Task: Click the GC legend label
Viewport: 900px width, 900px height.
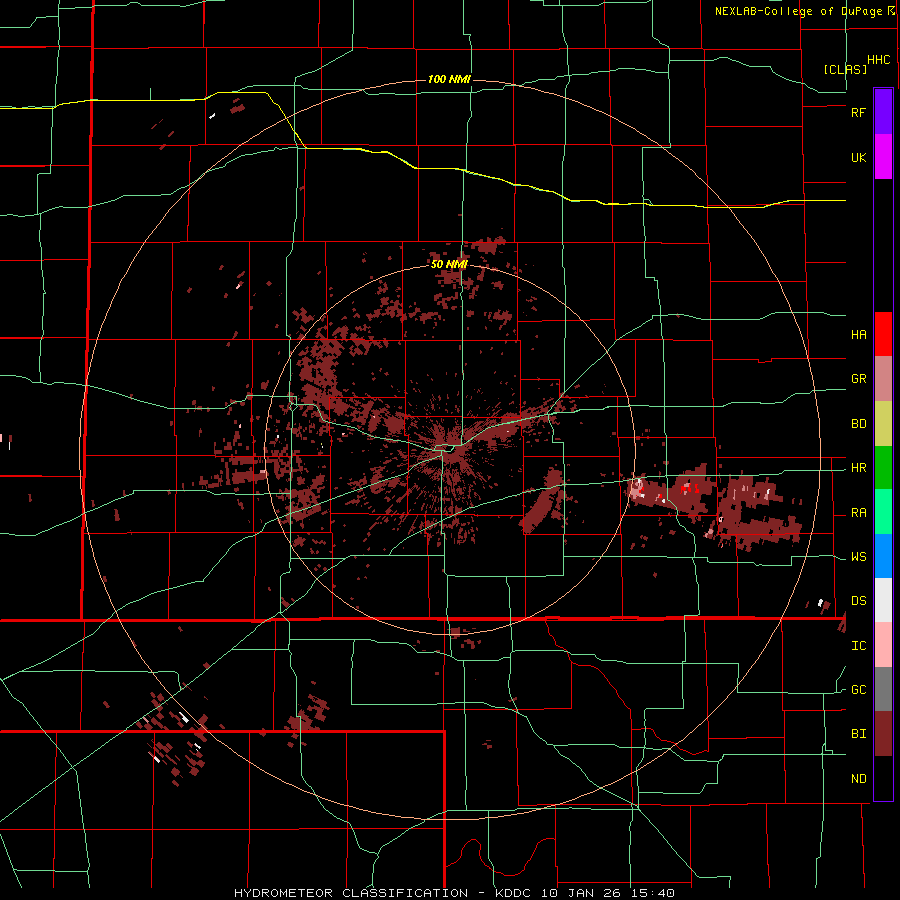Action: 858,690
